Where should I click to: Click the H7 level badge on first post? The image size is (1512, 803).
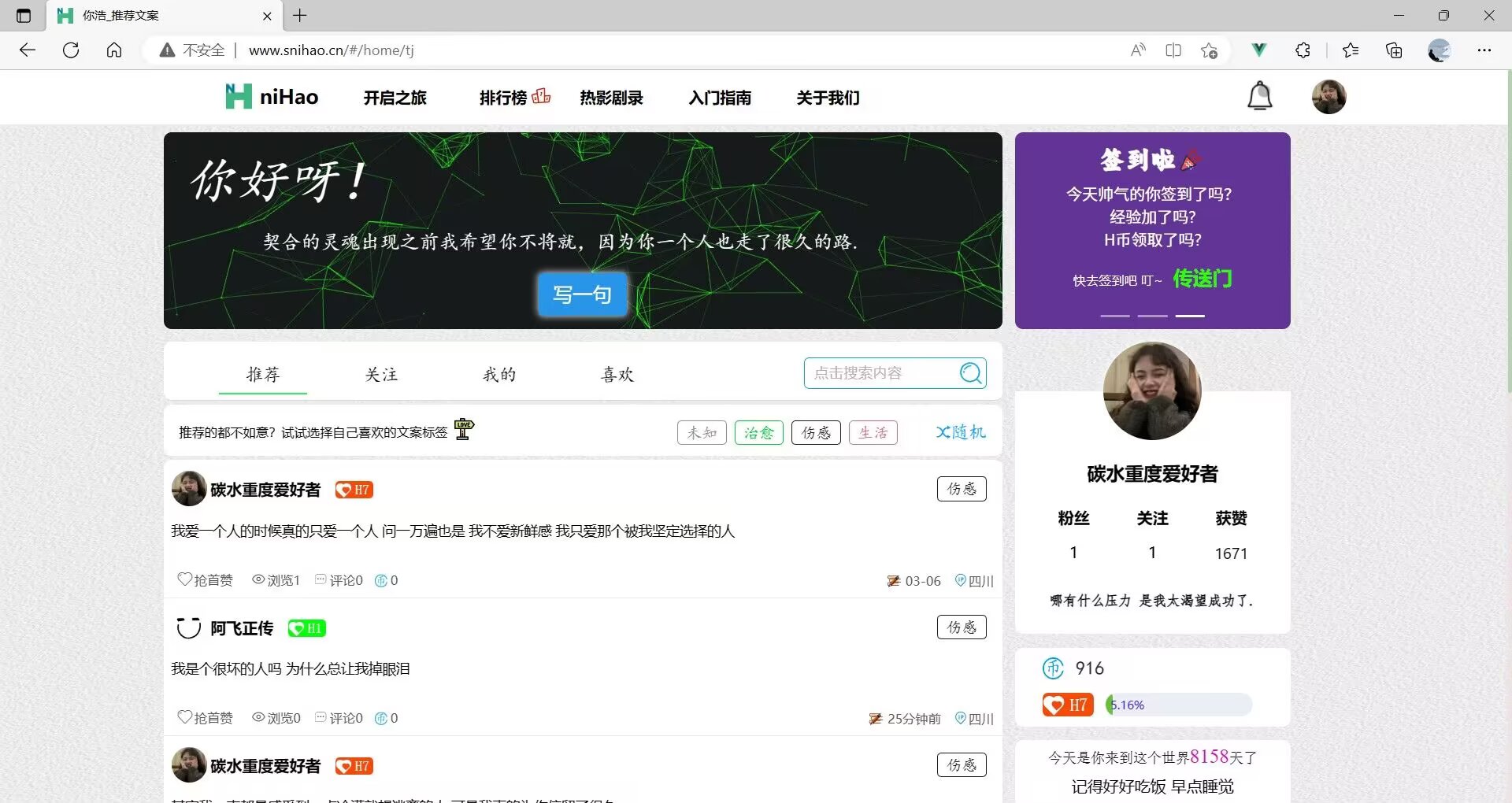[354, 490]
